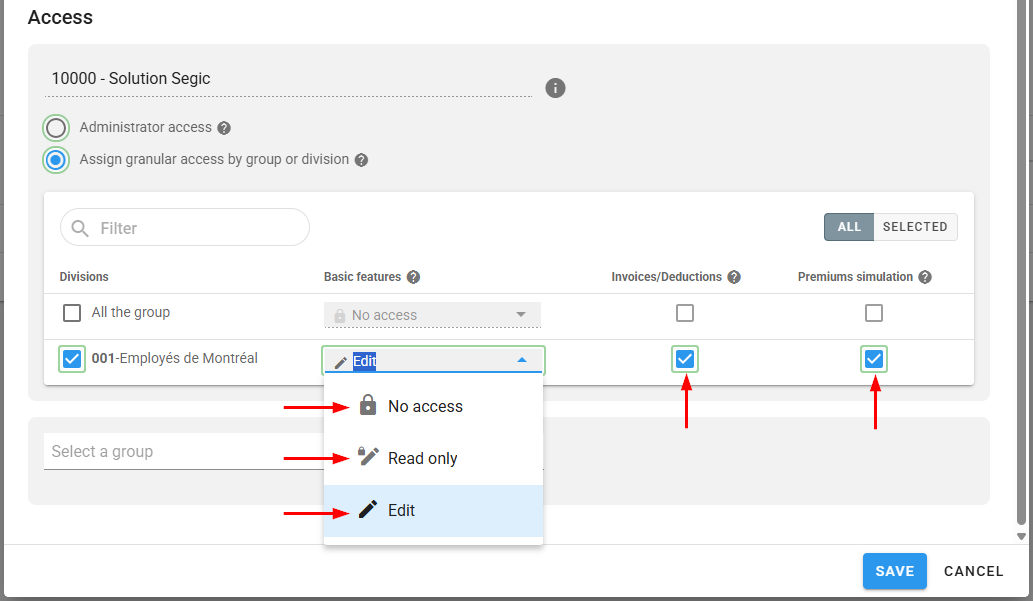Click the magnifier icon in Filter box

click(x=80, y=228)
